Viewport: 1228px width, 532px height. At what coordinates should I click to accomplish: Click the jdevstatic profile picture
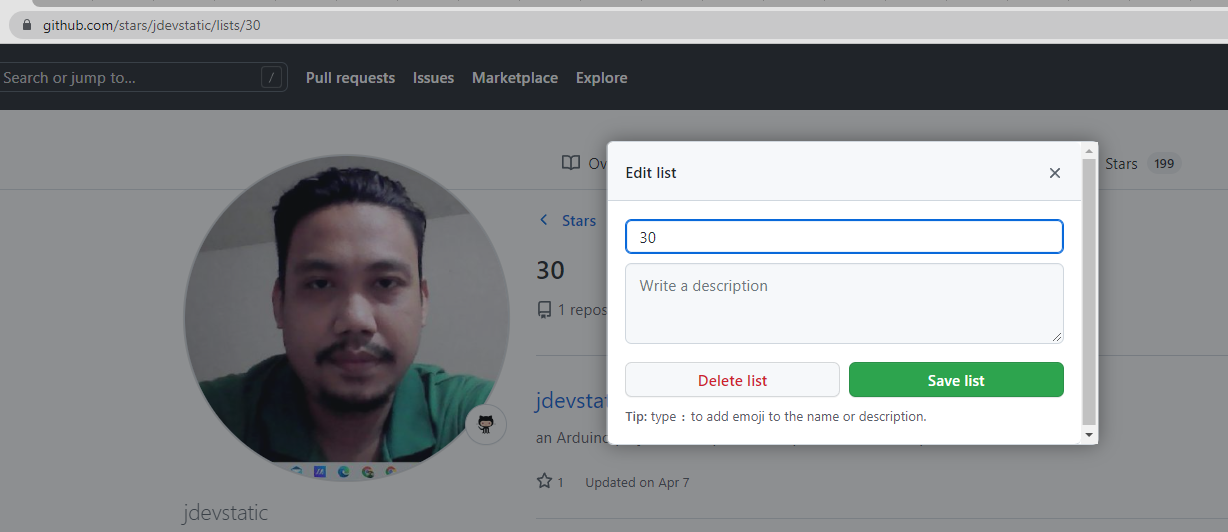point(347,317)
